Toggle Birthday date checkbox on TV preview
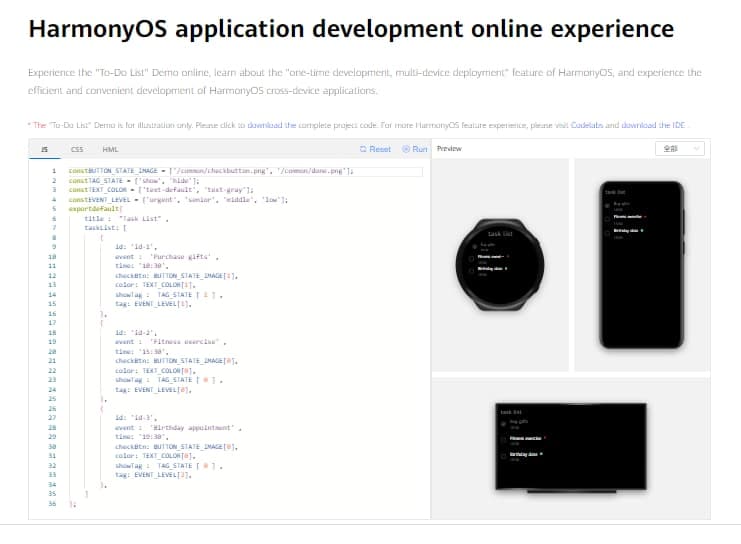The image size is (741, 544). [x=503, y=456]
